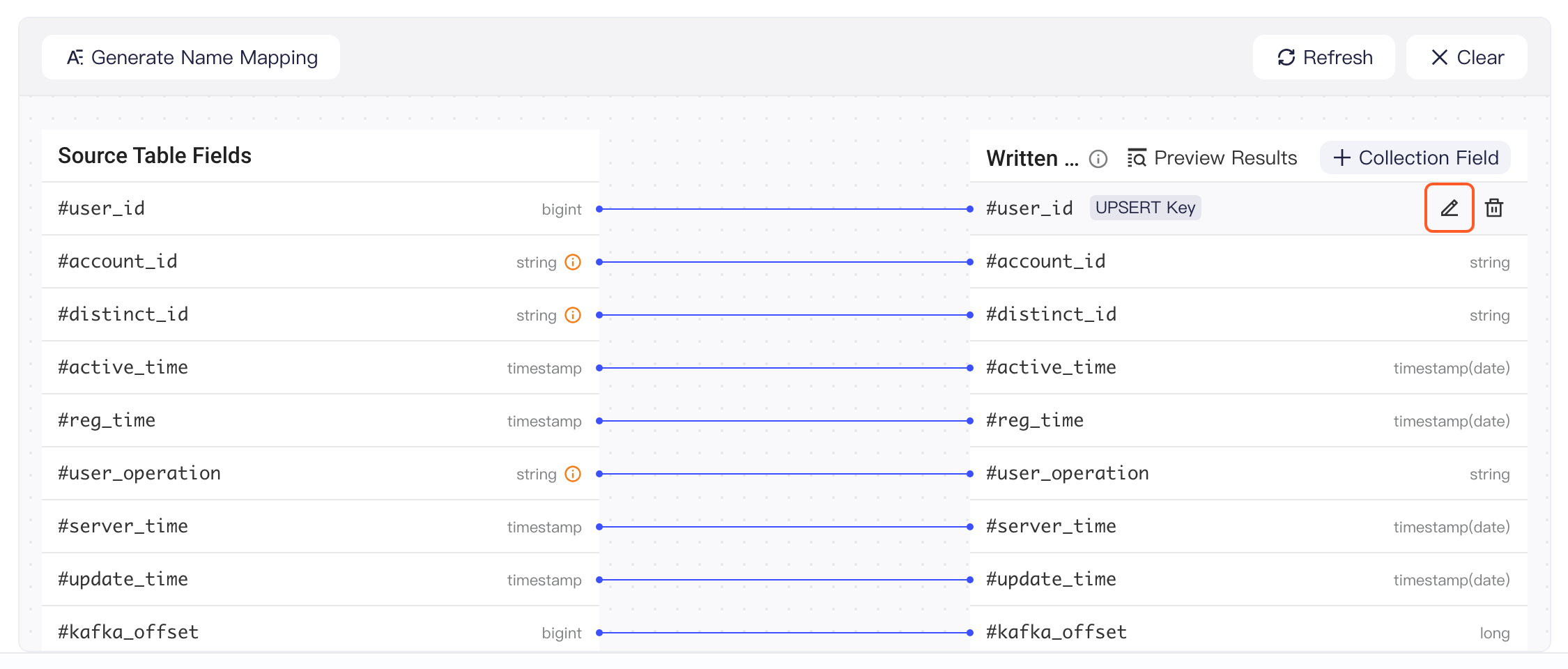The image size is (1568, 669).
Task: Select written field #reg_time
Action: tap(1249, 420)
